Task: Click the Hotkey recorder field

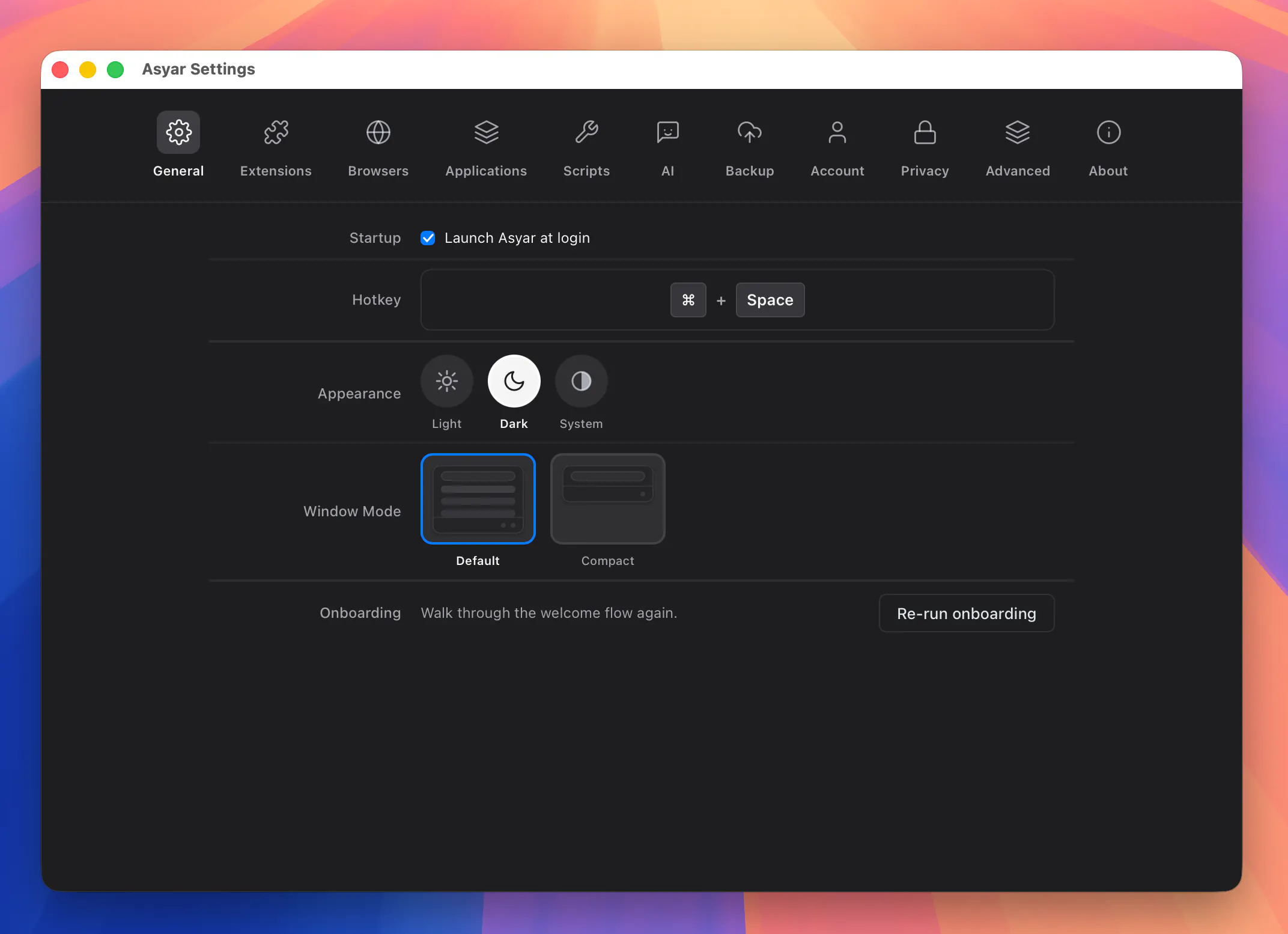Action: [738, 300]
